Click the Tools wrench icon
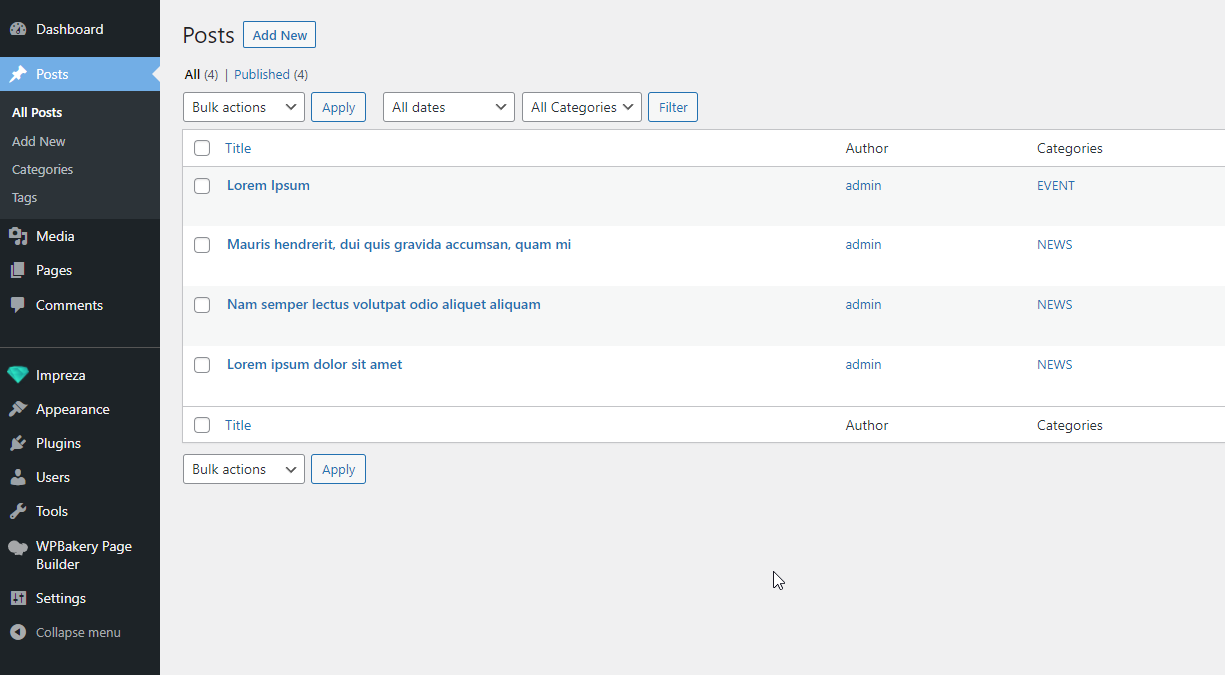 pos(18,511)
